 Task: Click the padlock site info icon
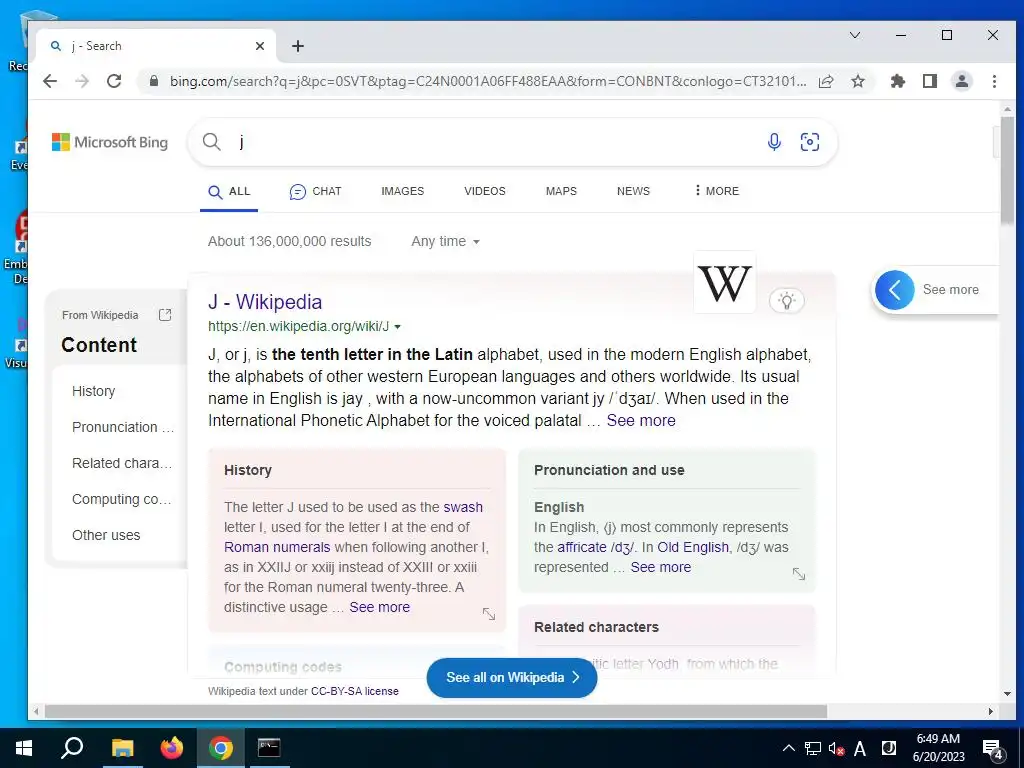point(154,81)
